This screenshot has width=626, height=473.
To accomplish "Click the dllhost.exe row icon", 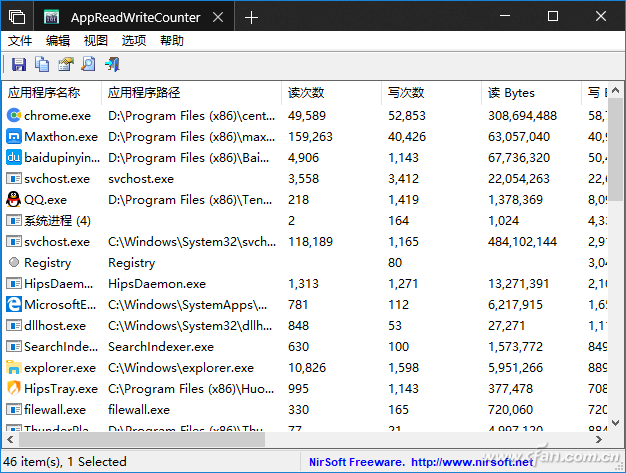I will [x=14, y=326].
